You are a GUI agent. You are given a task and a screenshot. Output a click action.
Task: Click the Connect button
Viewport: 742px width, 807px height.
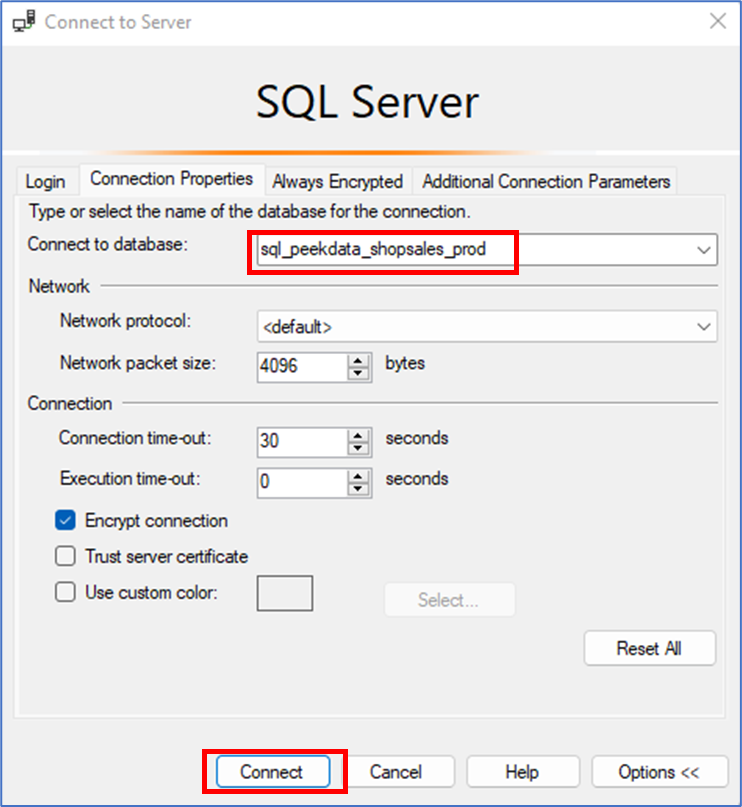point(273,771)
